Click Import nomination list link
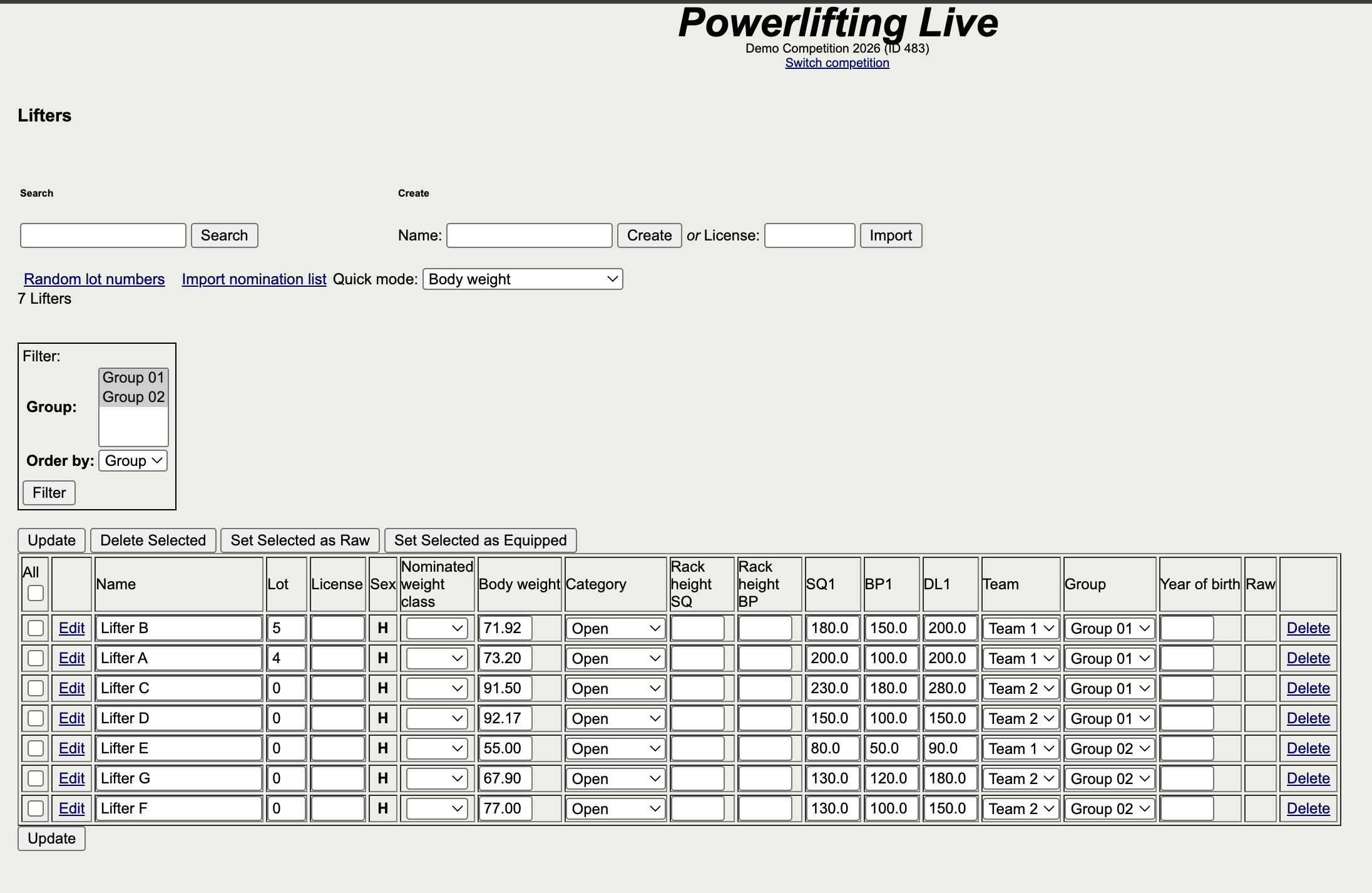The height and width of the screenshot is (893, 1372). click(x=254, y=279)
